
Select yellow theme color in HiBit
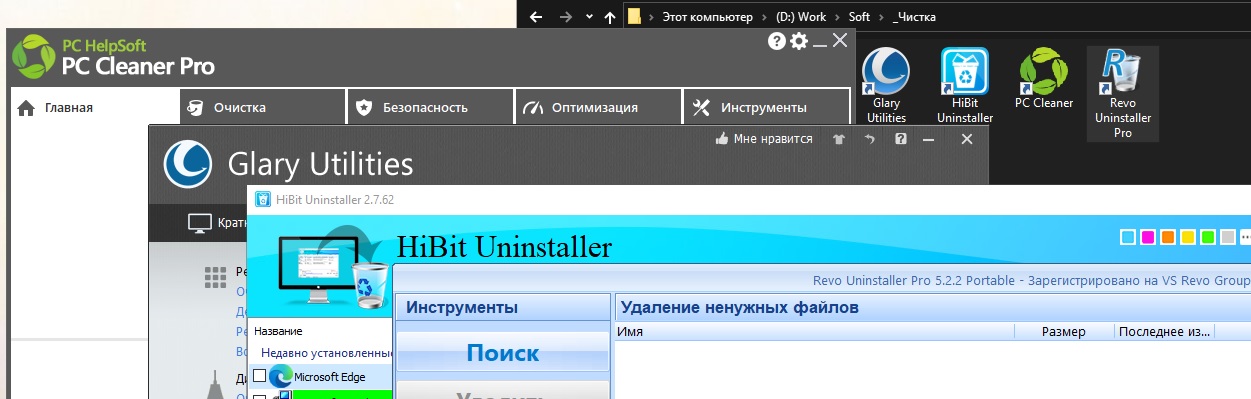click(x=1188, y=237)
